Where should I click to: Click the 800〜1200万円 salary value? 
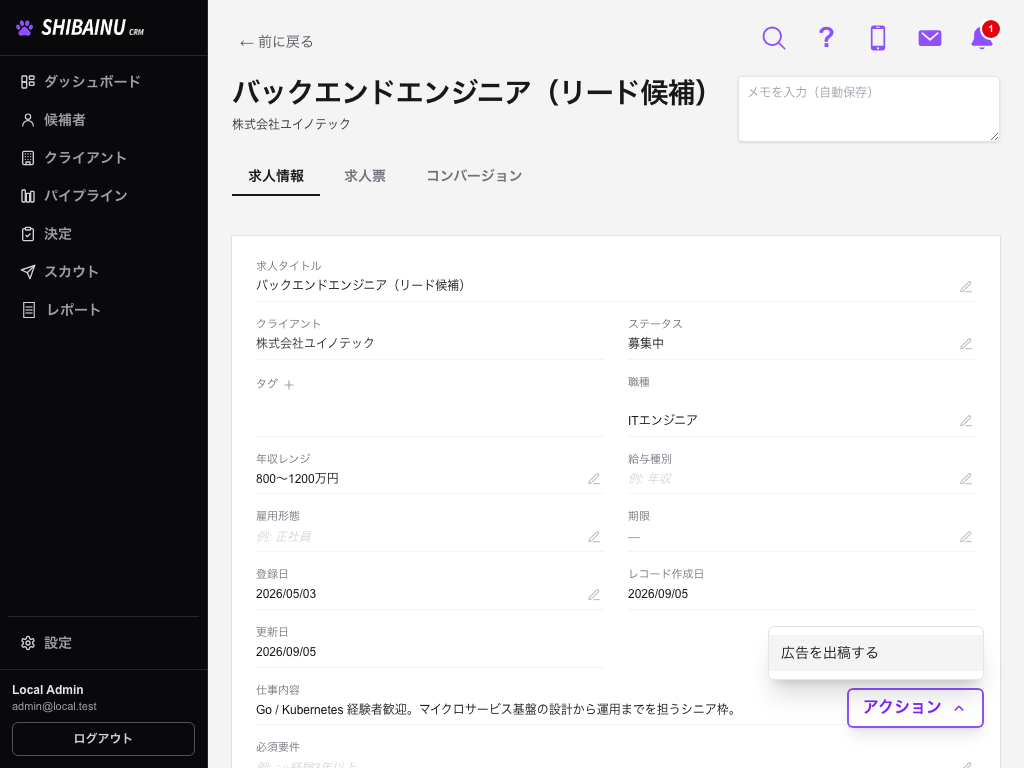297,479
